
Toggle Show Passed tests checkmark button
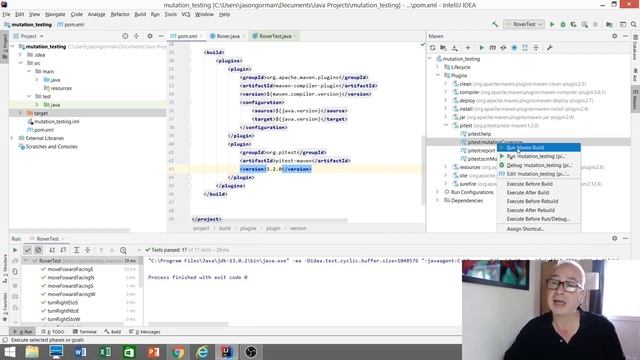pyautogui.click(x=27, y=250)
